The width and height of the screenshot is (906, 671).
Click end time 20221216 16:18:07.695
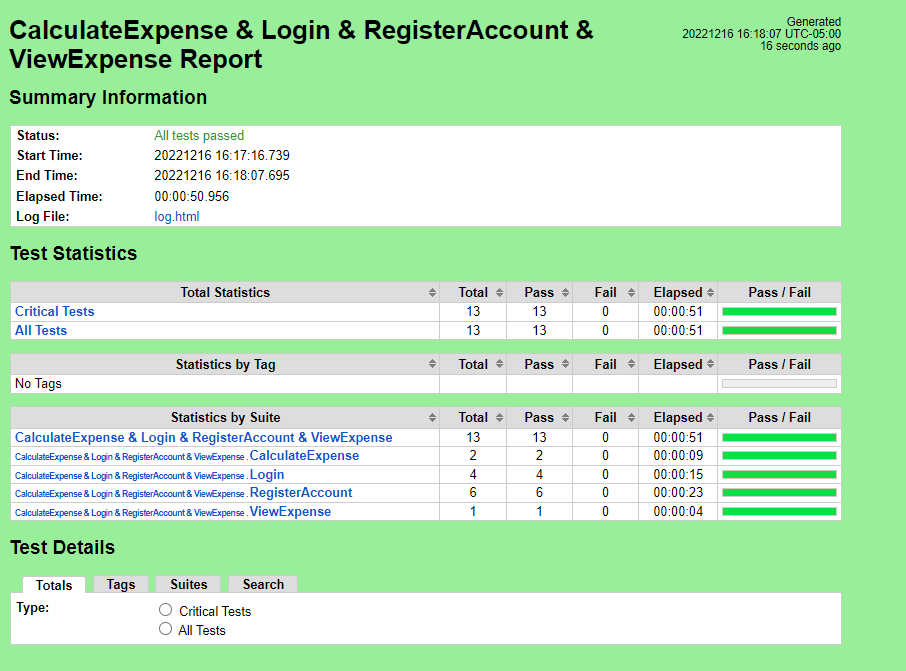222,176
